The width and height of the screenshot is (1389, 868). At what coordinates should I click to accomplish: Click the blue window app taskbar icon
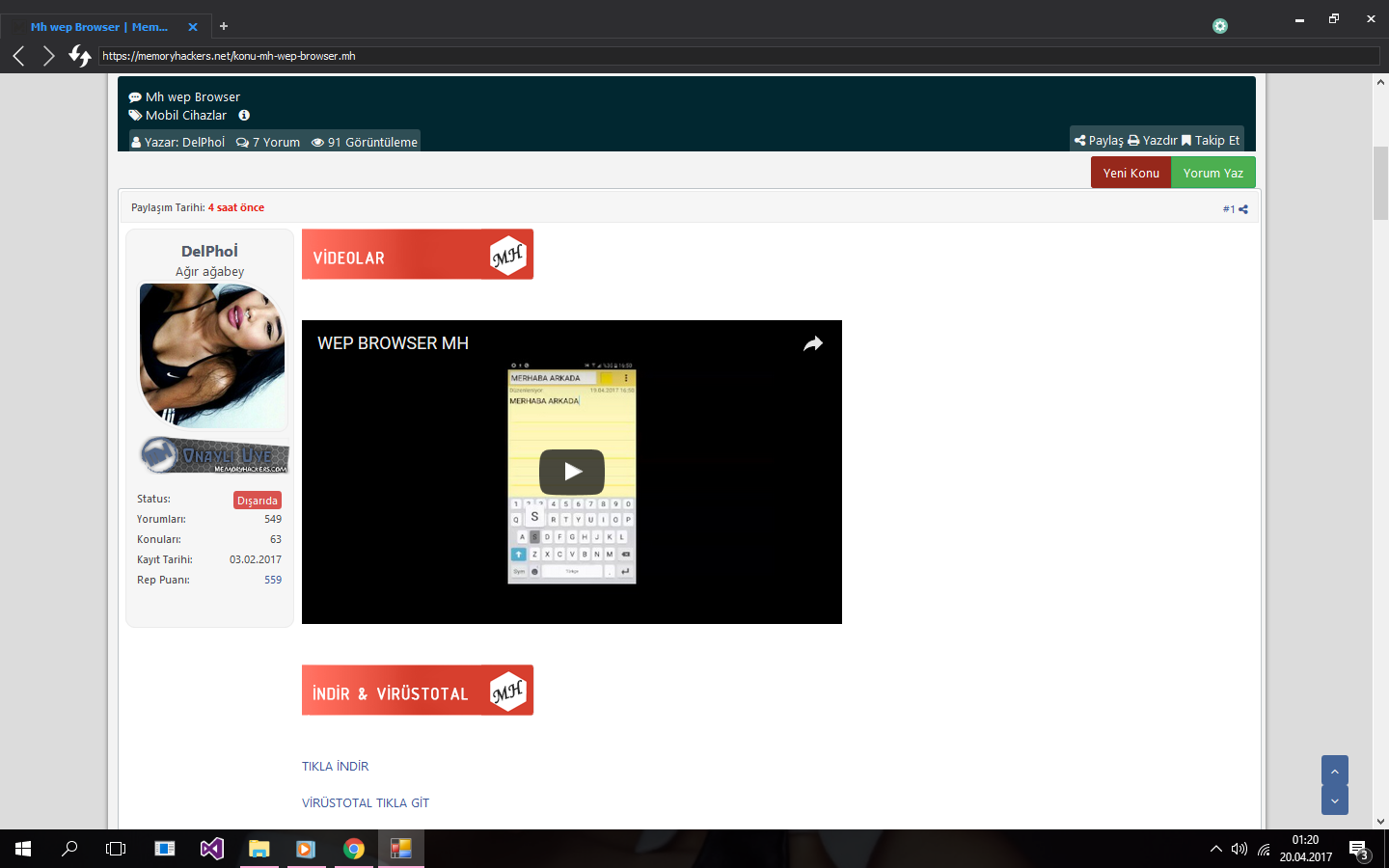[x=165, y=849]
